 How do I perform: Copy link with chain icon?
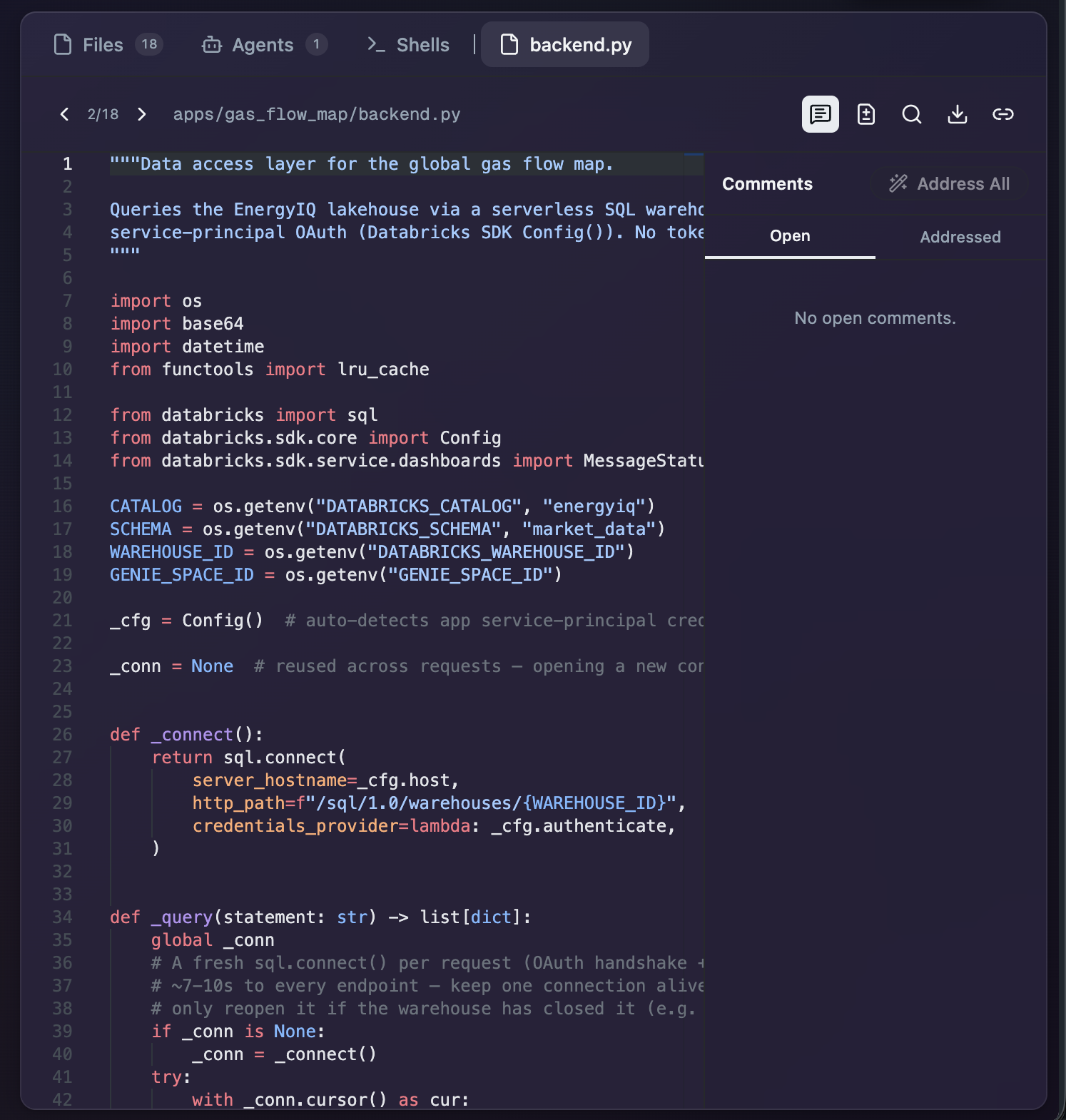click(x=1003, y=114)
